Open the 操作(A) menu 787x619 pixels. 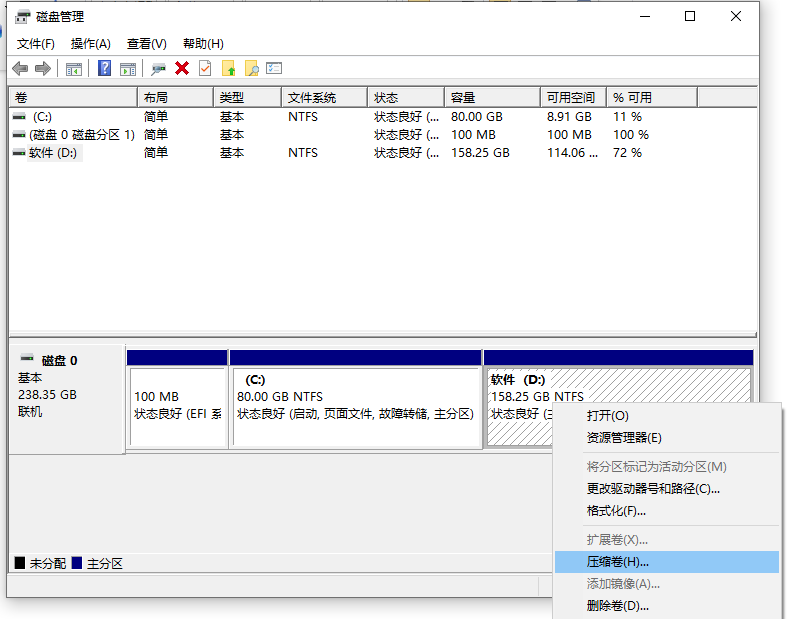[90, 44]
